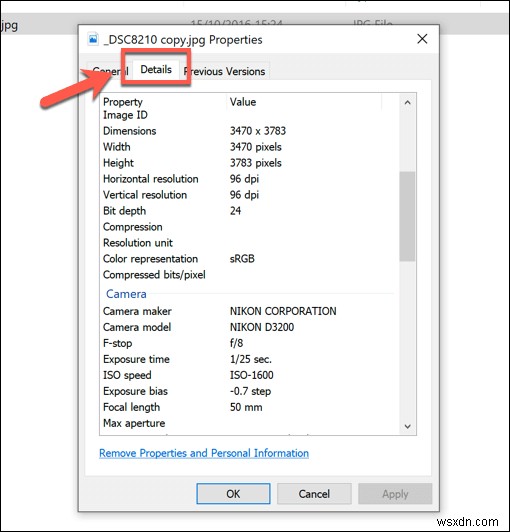The width and height of the screenshot is (510, 532).
Task: Select Vertical resolution value 96 dpi
Action: point(244,195)
